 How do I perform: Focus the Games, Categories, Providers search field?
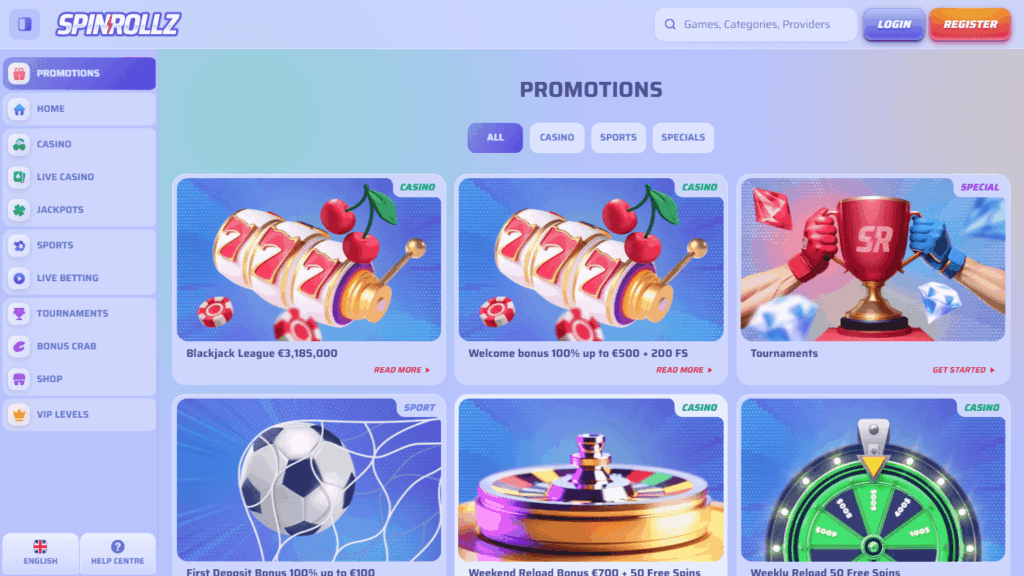[756, 24]
